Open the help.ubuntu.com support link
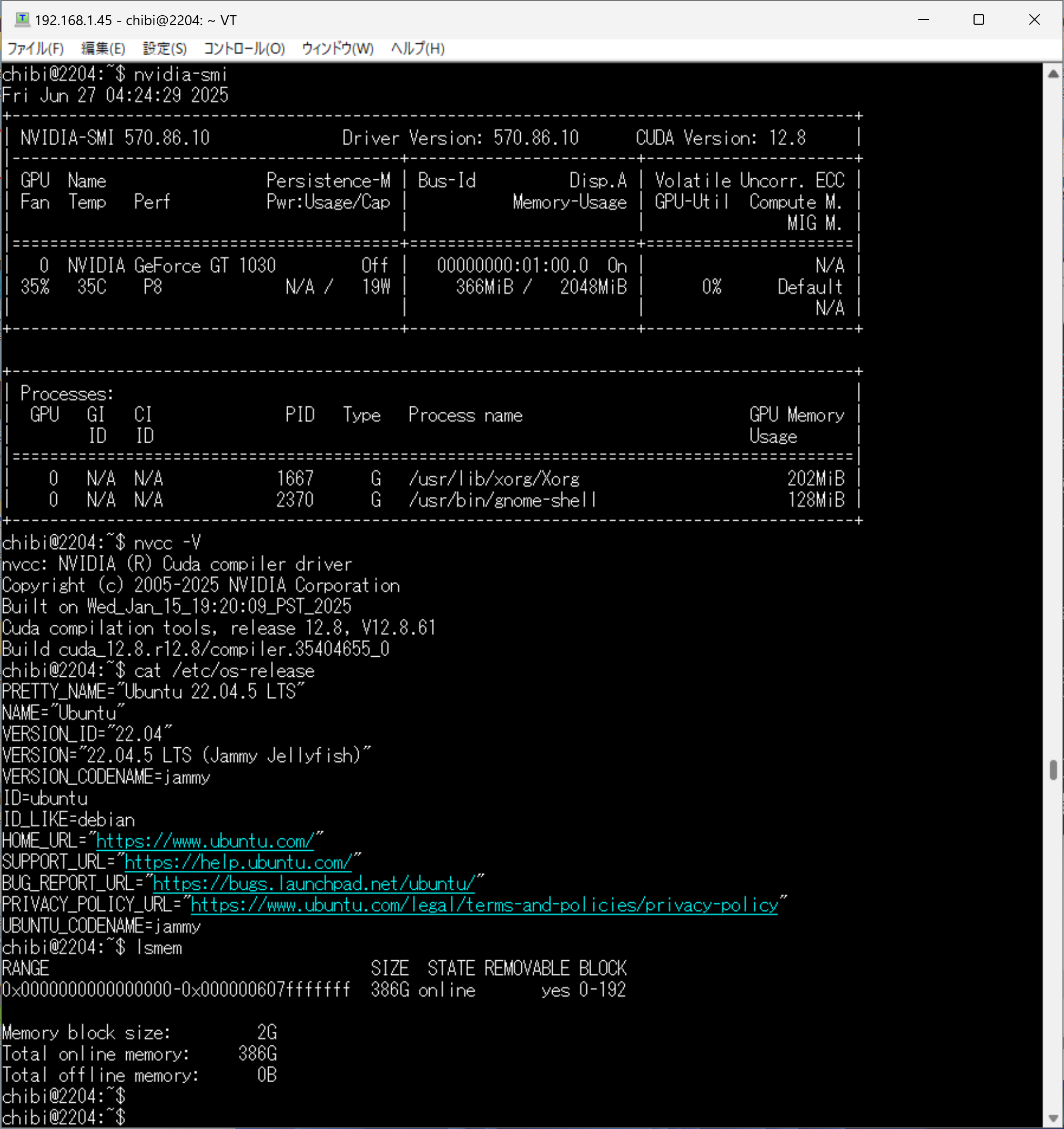 [238, 862]
